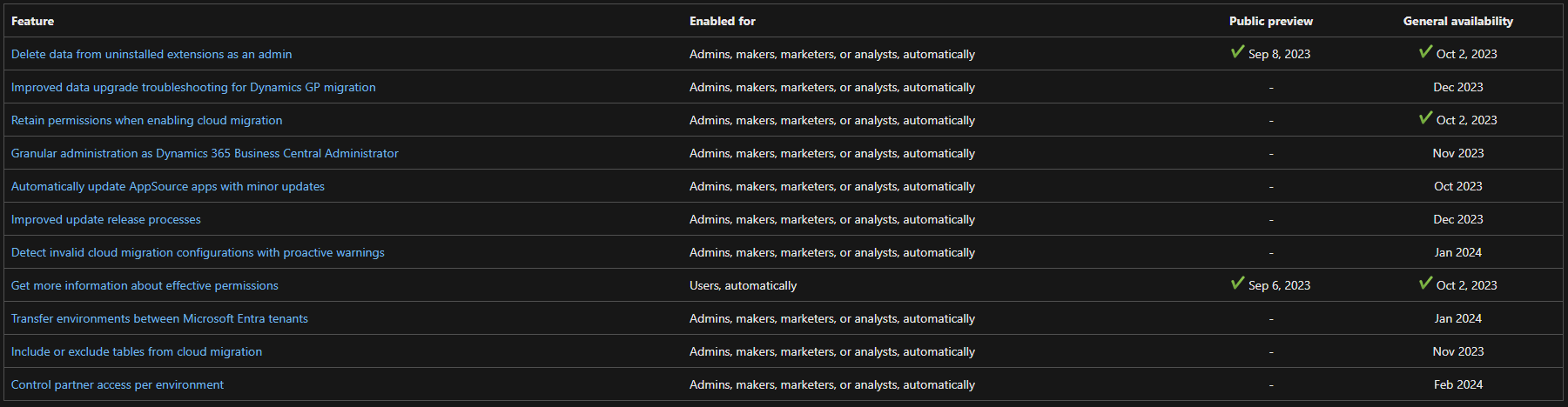Open Automatically update AppSource apps link
This screenshot has height=407, width=1568.
pyautogui.click(x=168, y=186)
